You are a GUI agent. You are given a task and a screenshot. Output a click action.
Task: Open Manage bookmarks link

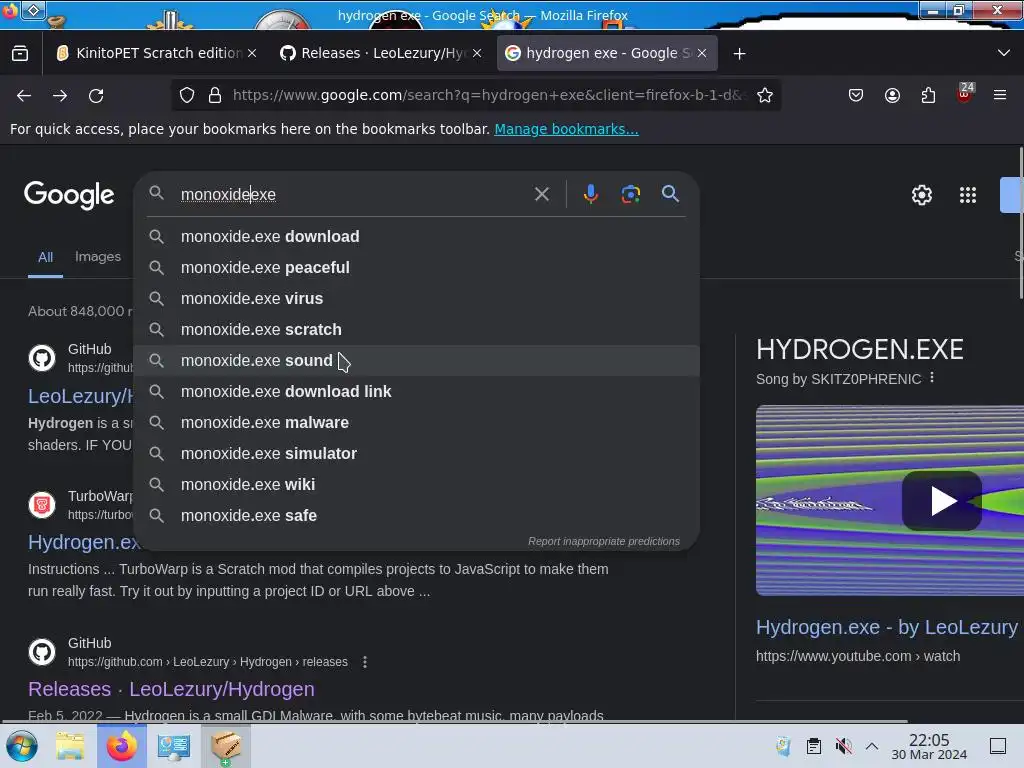pos(566,129)
